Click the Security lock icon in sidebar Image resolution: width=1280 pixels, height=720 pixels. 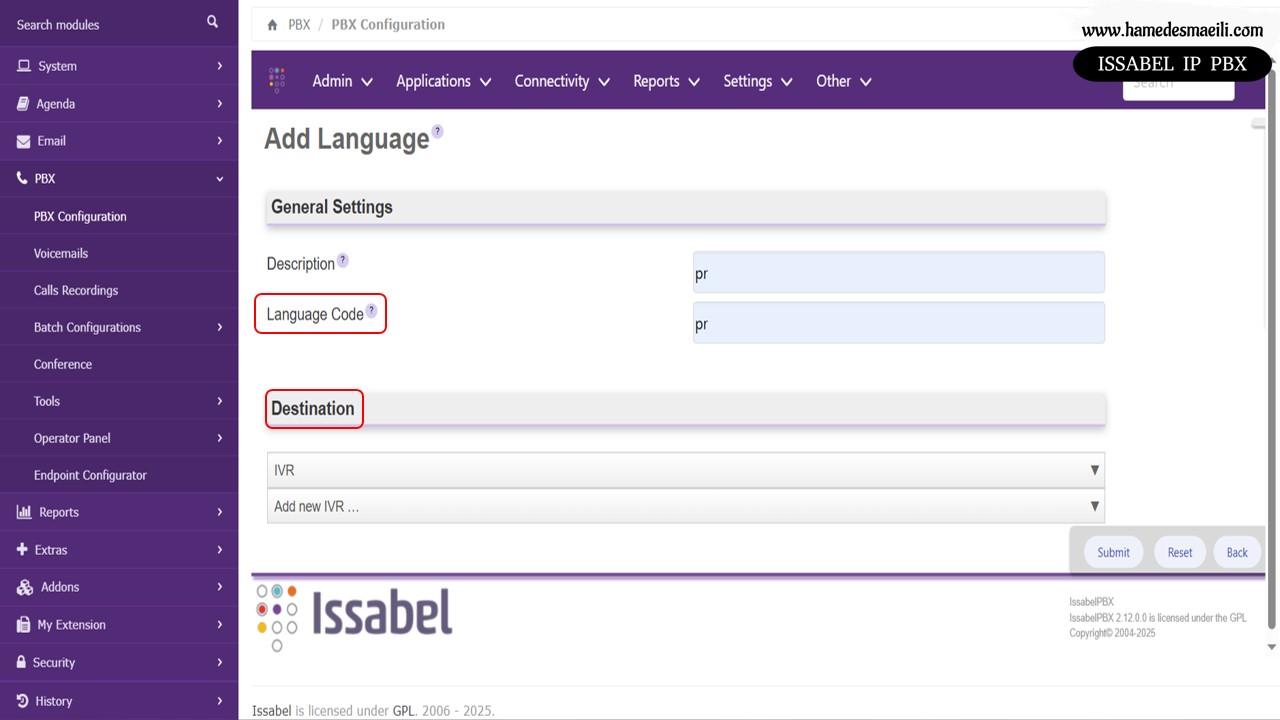[x=22, y=662]
